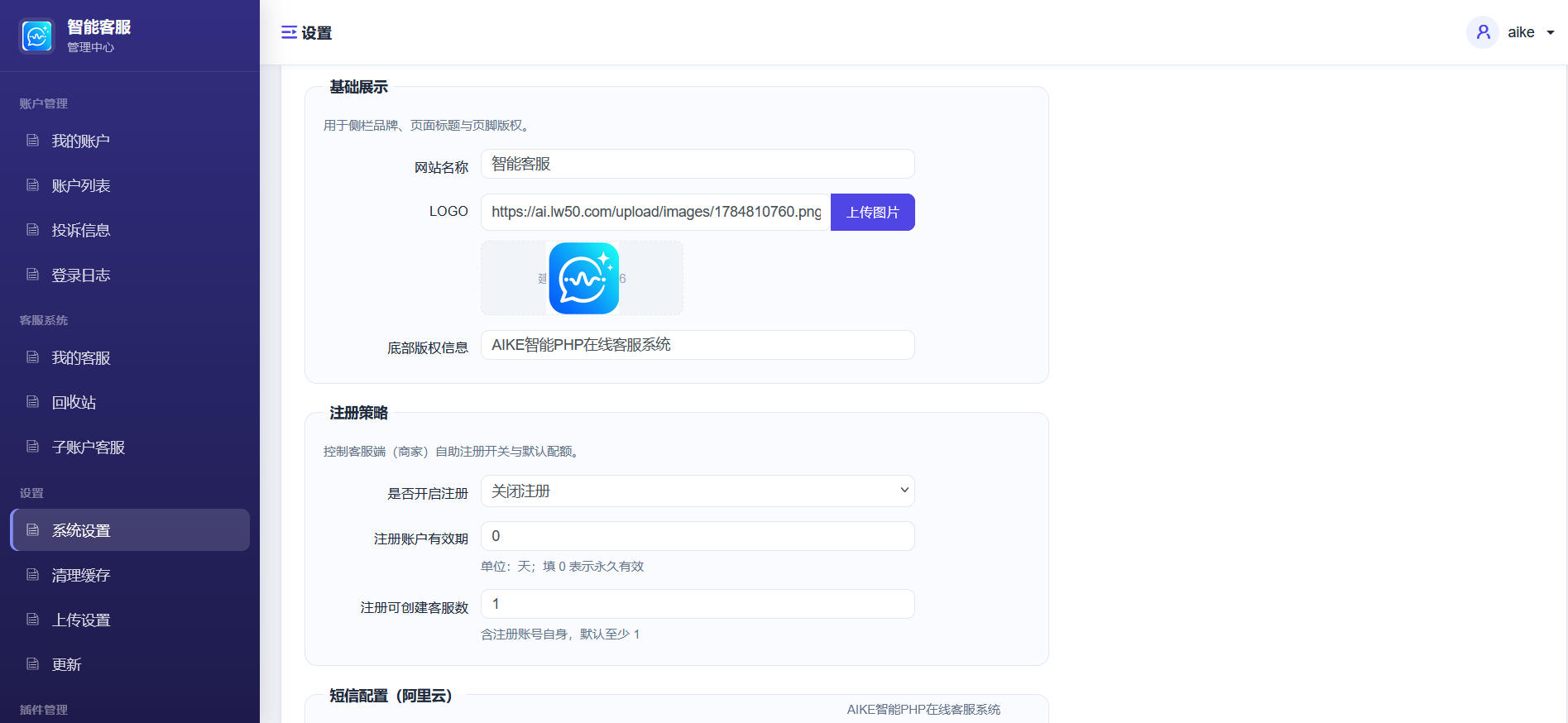
Task: Click the user avatar icon beside aike
Action: click(1483, 32)
